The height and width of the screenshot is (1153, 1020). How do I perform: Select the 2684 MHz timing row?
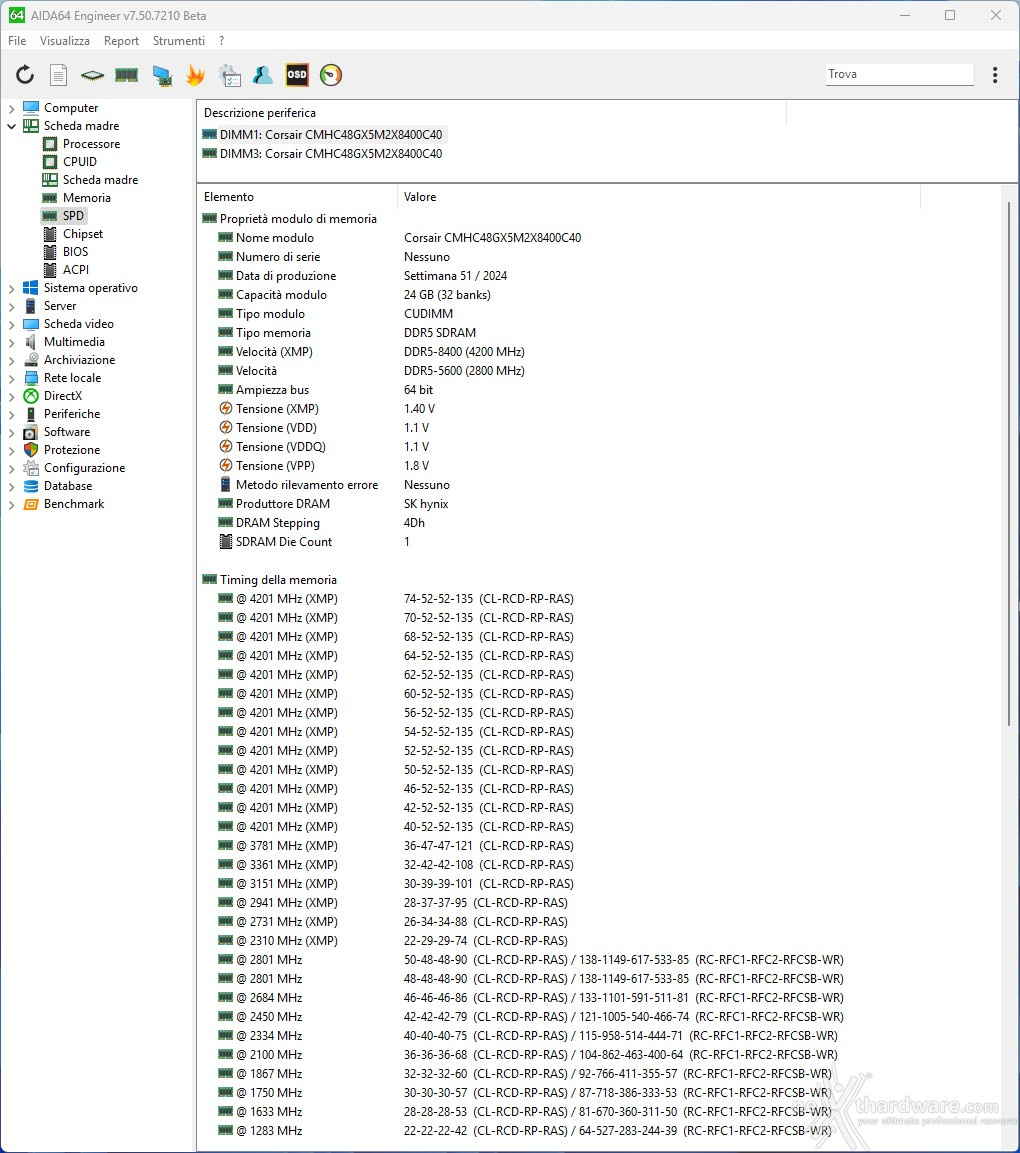530,998
